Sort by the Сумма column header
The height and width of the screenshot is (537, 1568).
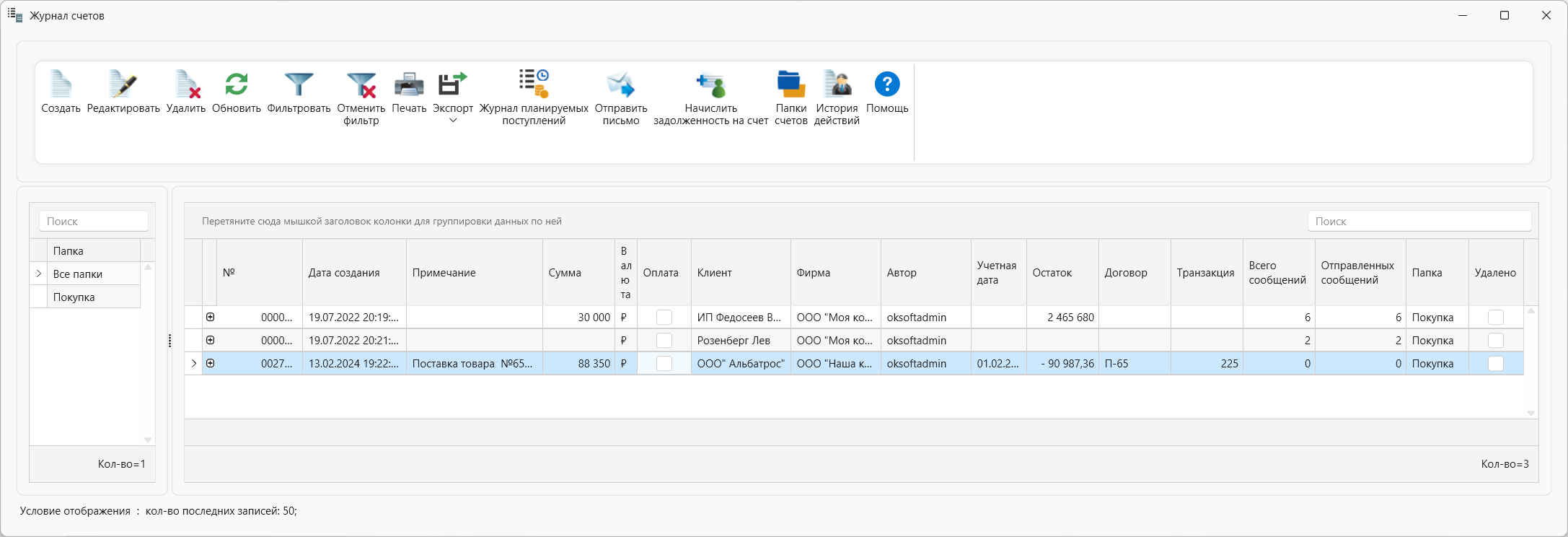(565, 273)
